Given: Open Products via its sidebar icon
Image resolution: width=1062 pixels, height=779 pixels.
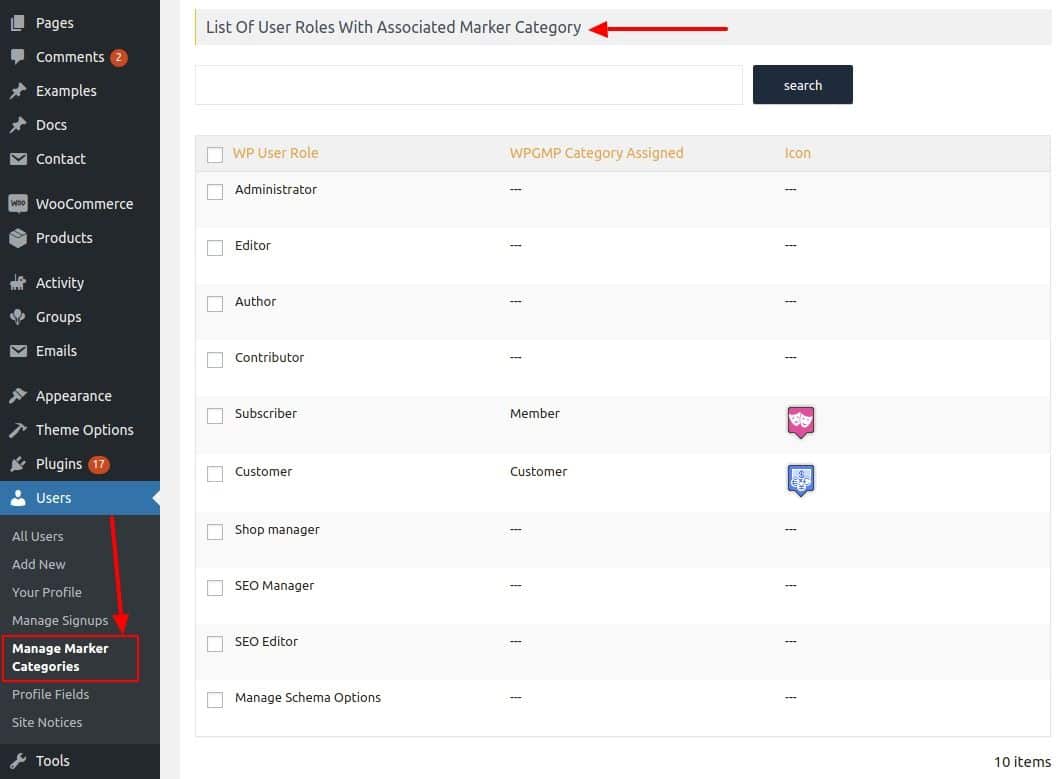Looking at the screenshot, I should click(x=17, y=238).
